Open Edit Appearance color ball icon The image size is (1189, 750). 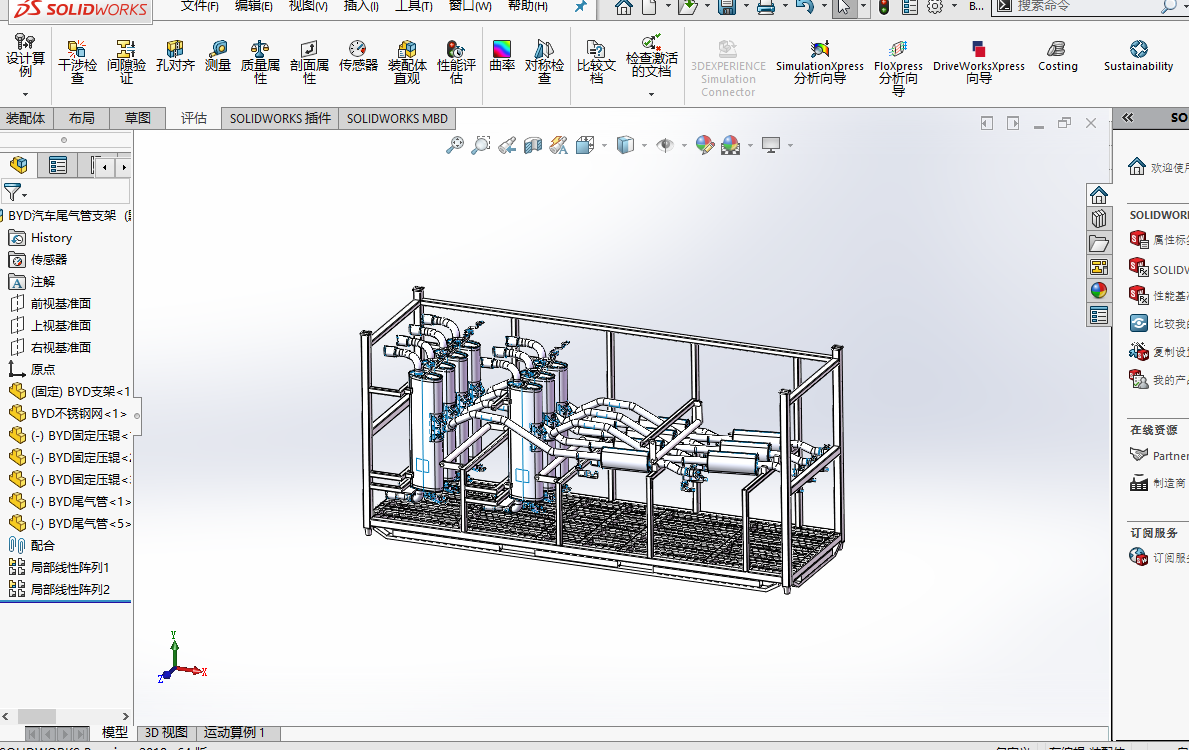point(704,145)
